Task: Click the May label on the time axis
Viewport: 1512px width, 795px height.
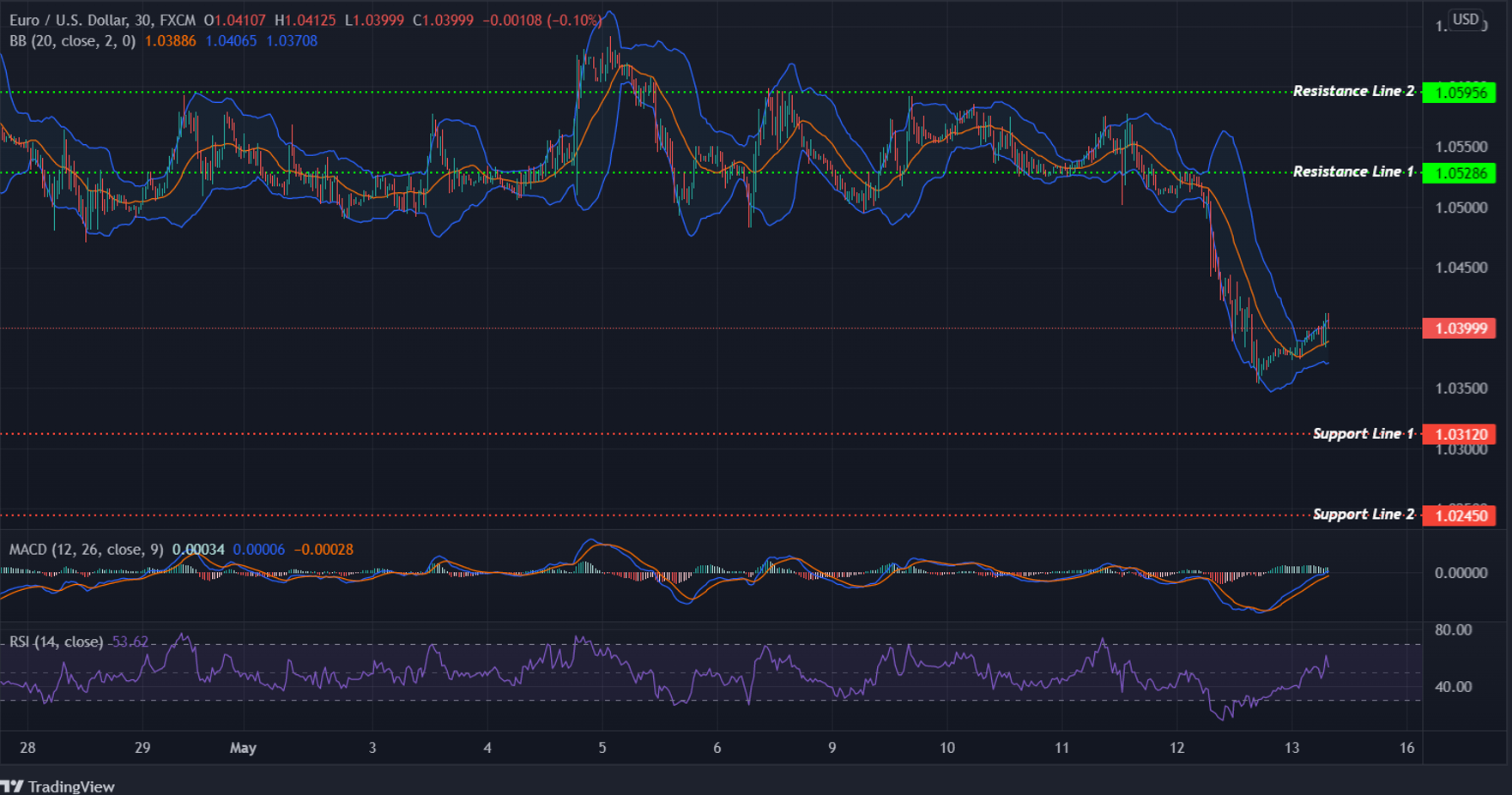Action: click(244, 747)
